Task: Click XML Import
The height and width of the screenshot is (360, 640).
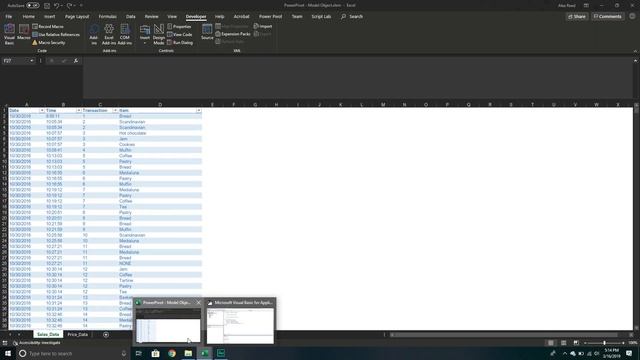Action: click(x=263, y=26)
